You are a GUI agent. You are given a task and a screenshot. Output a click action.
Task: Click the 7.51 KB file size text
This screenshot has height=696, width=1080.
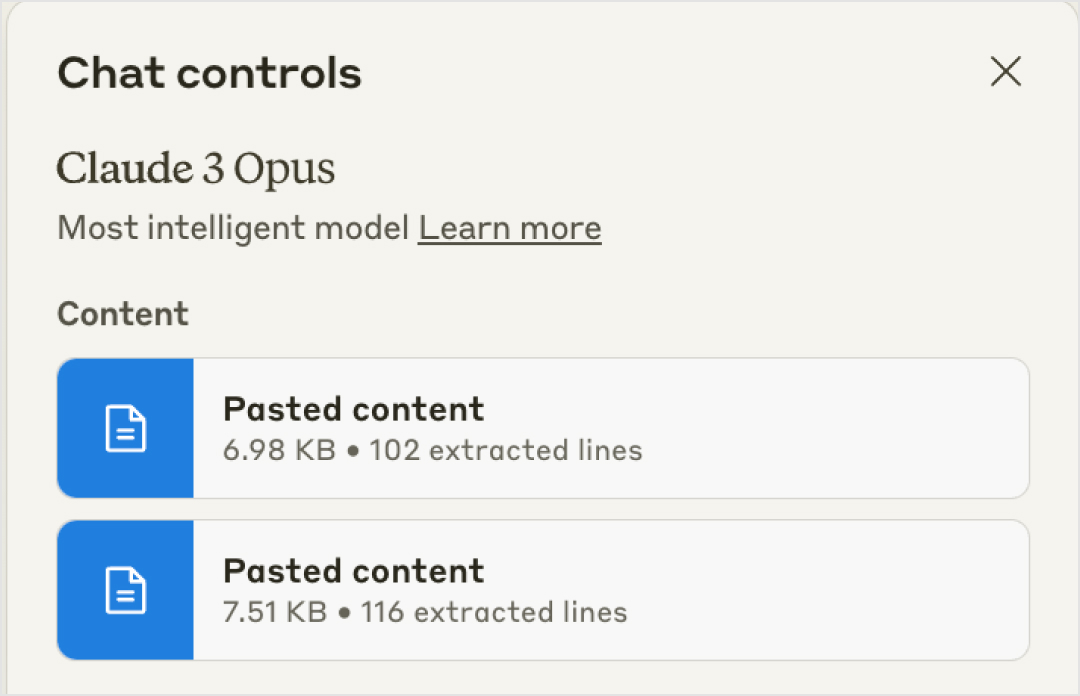tap(275, 612)
